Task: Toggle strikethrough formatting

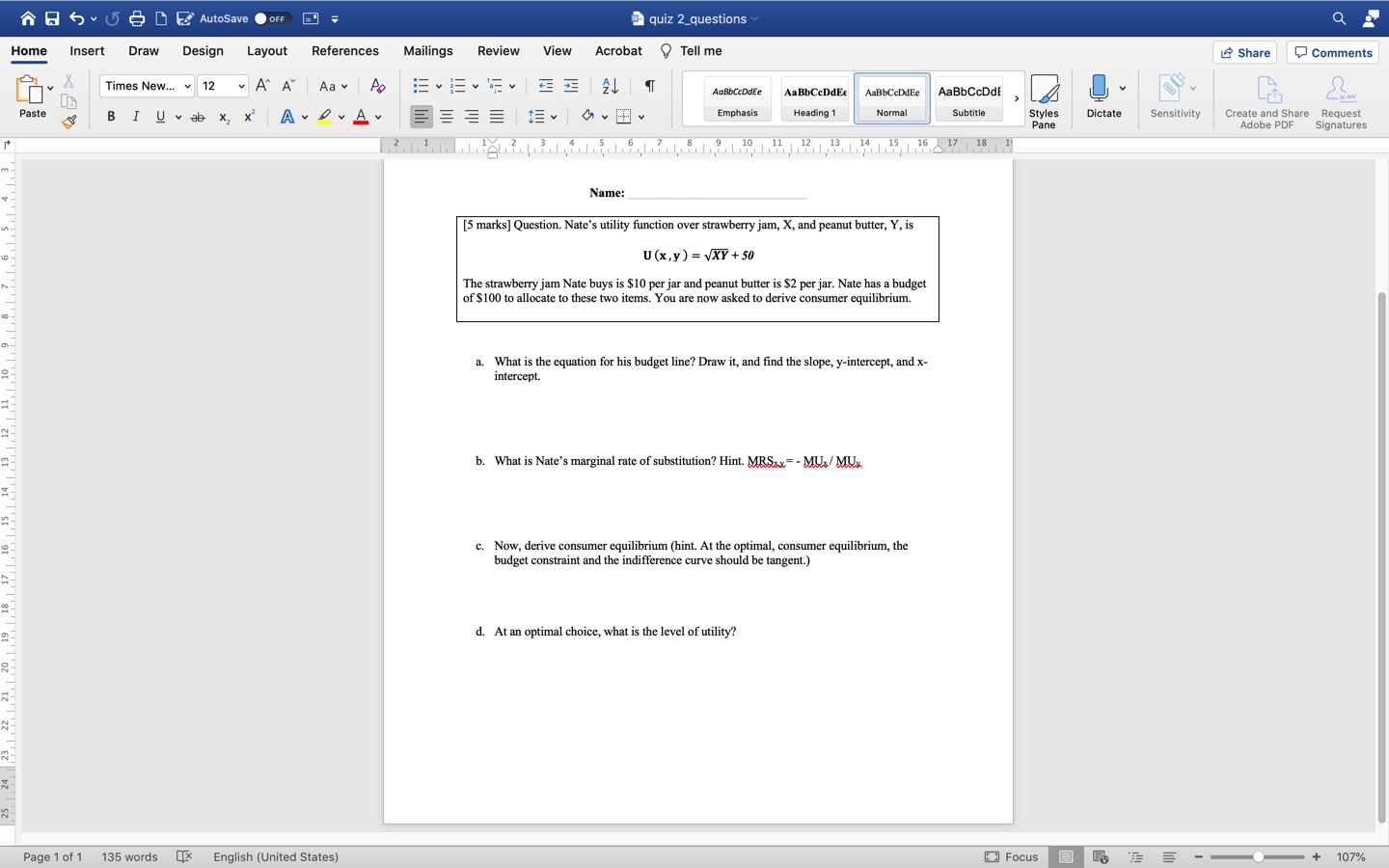Action: click(198, 116)
